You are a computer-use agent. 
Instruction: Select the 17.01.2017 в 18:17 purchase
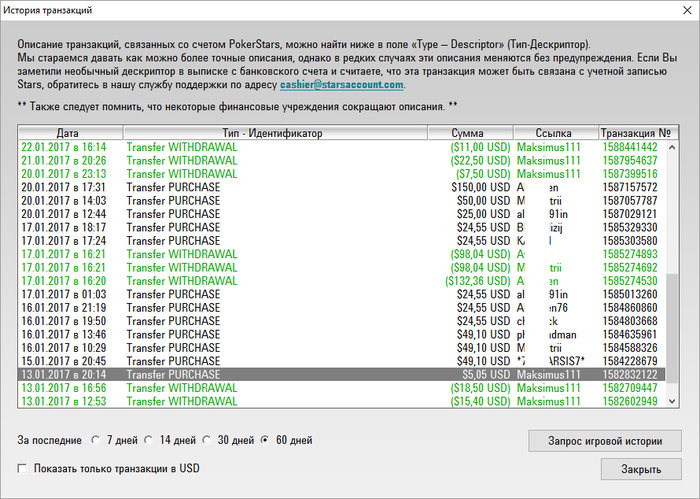pyautogui.click(x=342, y=228)
